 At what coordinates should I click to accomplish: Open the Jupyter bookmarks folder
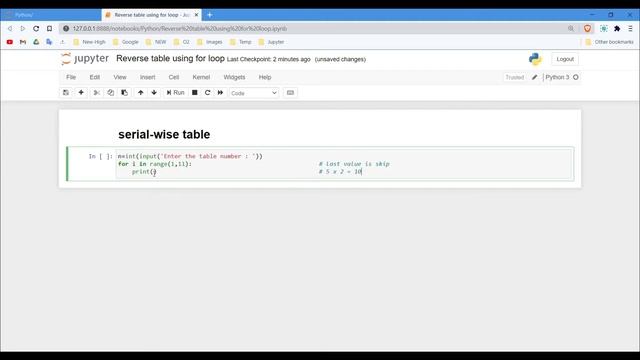pos(271,42)
